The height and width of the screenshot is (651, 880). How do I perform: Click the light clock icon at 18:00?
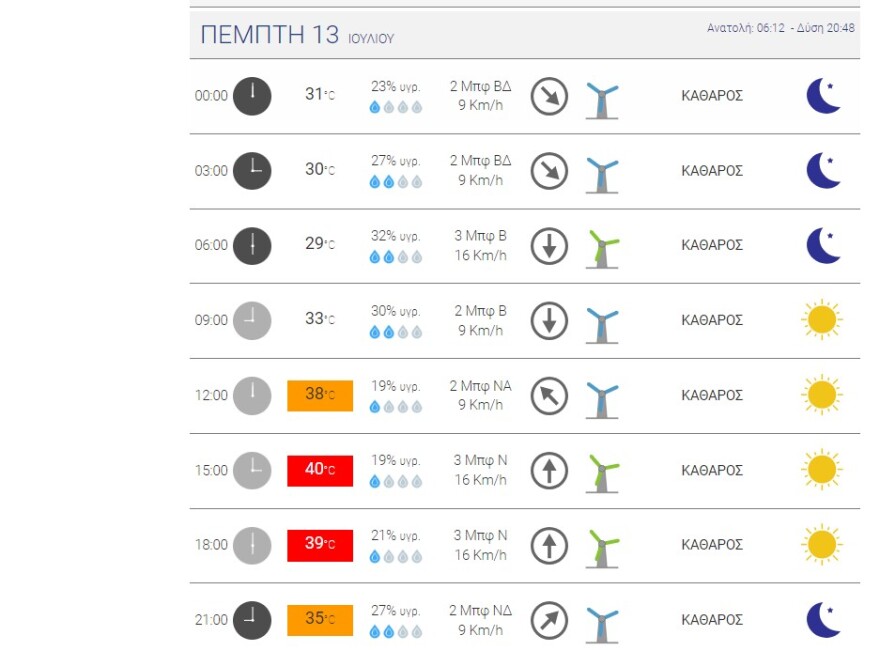point(252,545)
